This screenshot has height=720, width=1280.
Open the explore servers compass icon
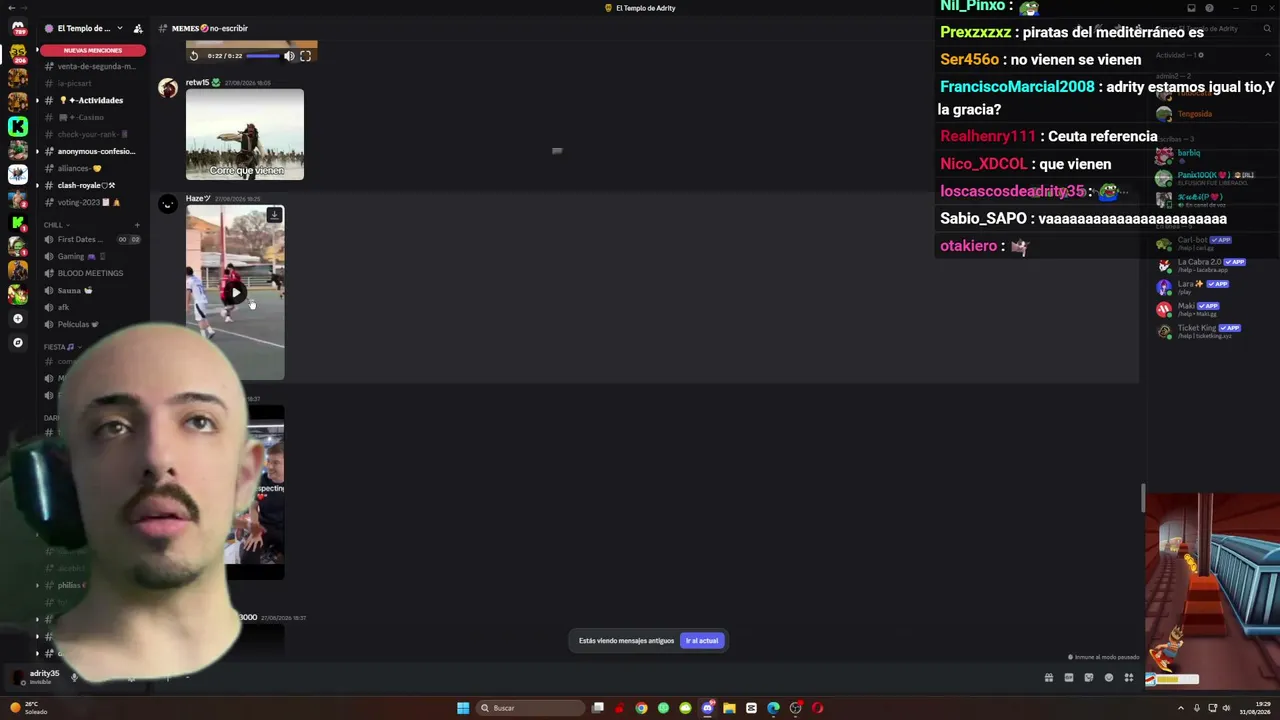click(17, 343)
